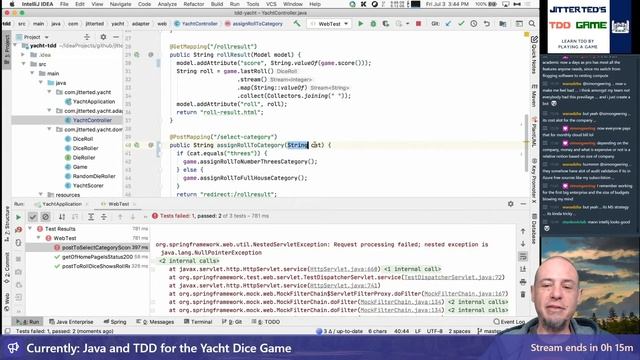
Task: Stop the running process with the red square
Action: 418,24
